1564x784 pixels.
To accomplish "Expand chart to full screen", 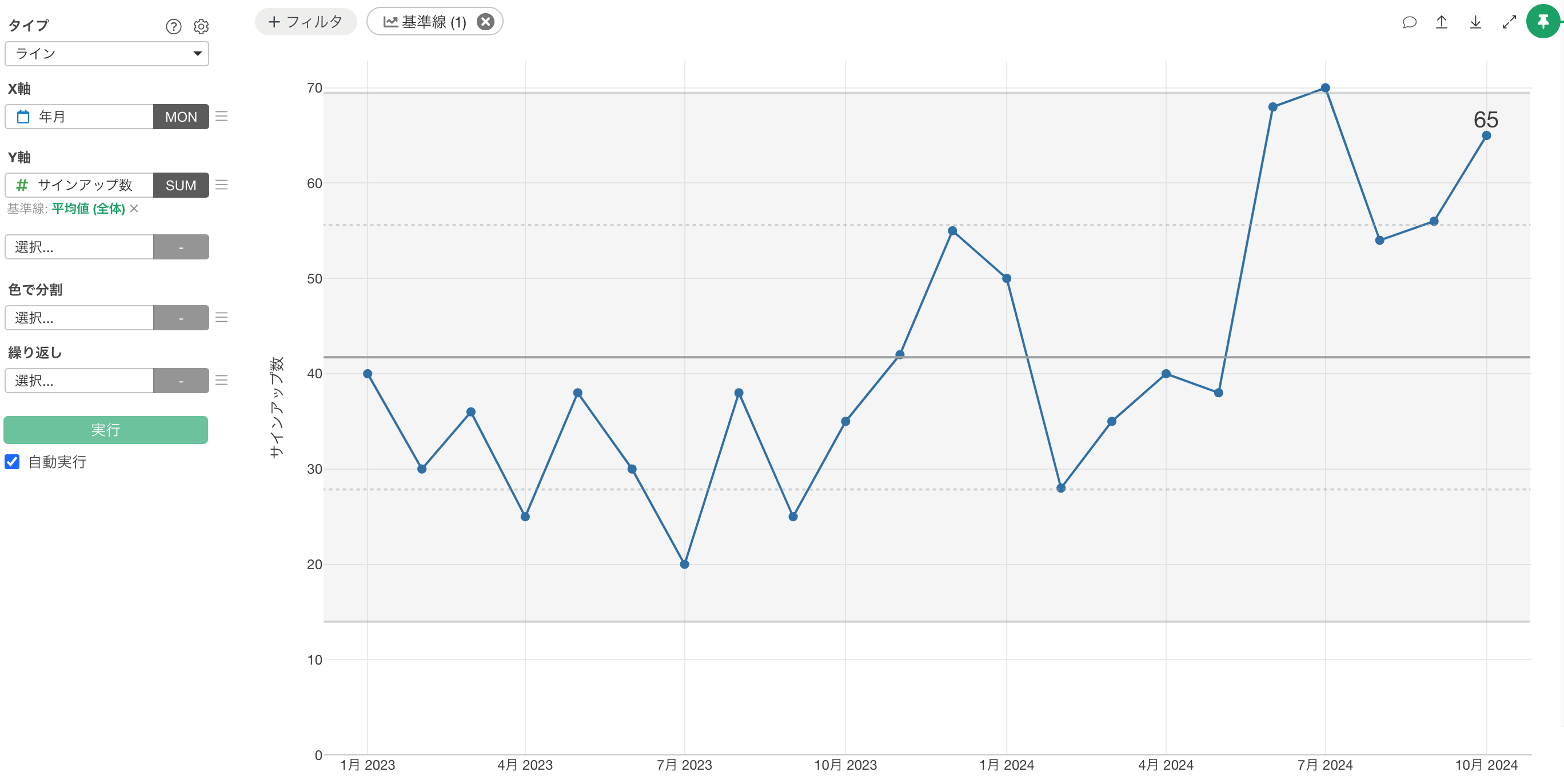I will click(x=1509, y=22).
